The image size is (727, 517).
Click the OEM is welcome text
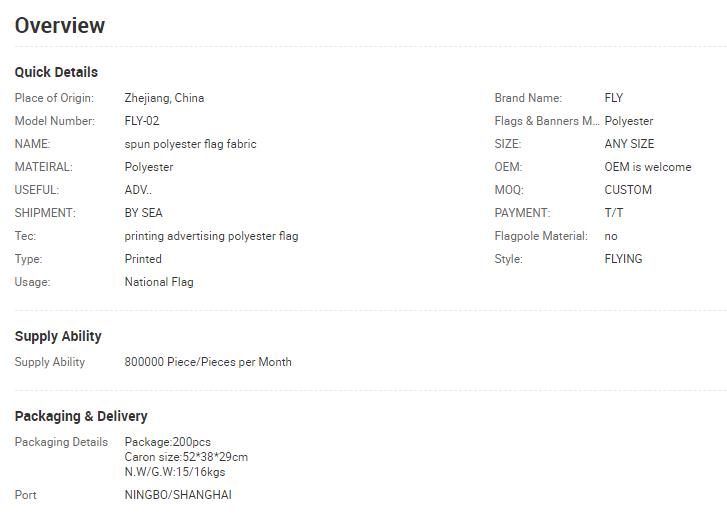[x=648, y=167]
